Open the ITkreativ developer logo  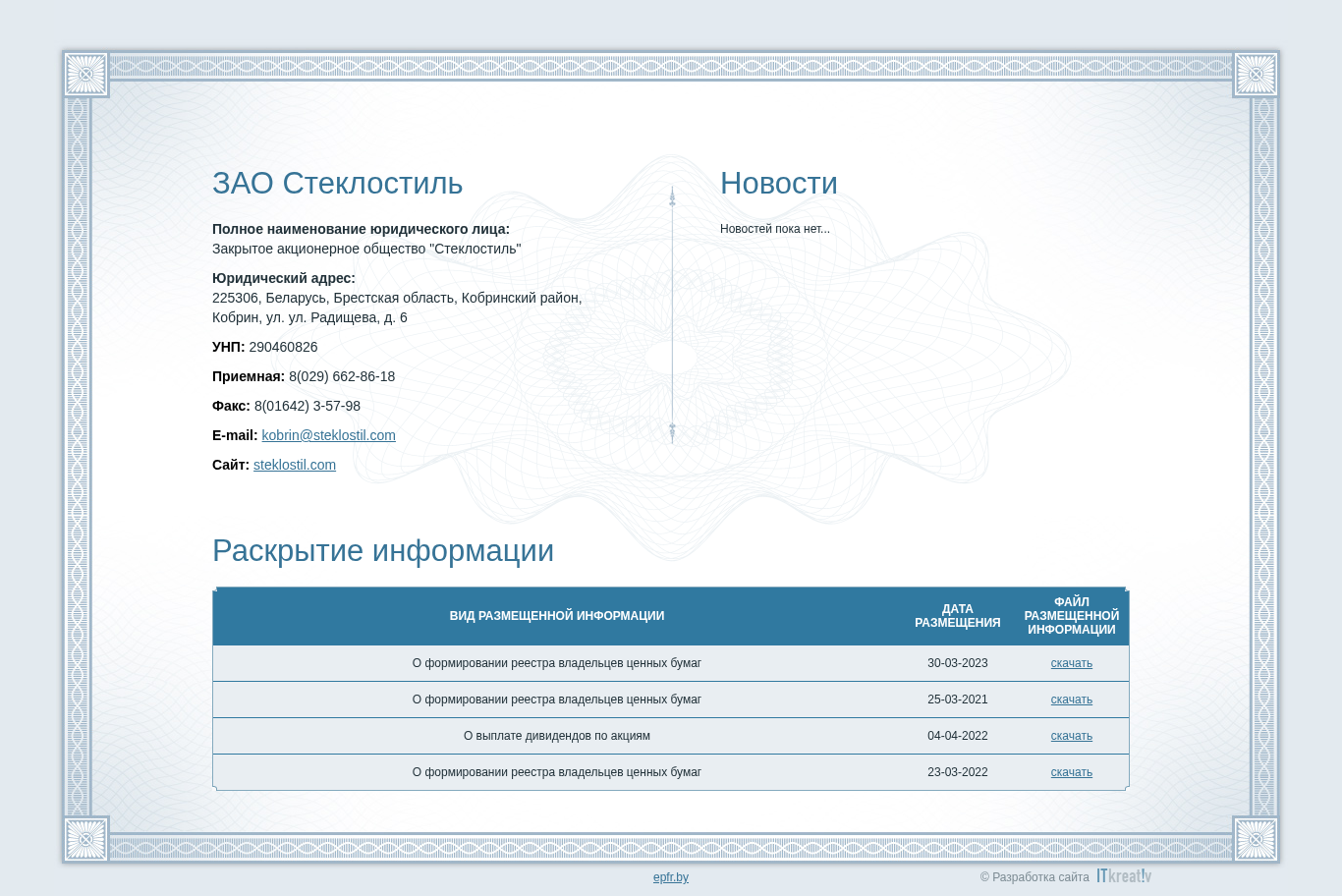(x=1124, y=875)
